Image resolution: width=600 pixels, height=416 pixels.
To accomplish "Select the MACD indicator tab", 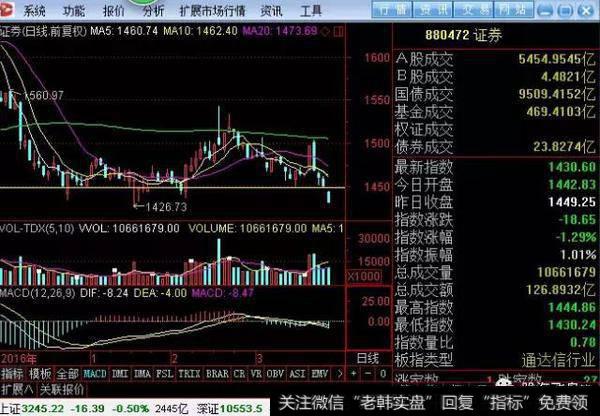I will pyautogui.click(x=95, y=374).
